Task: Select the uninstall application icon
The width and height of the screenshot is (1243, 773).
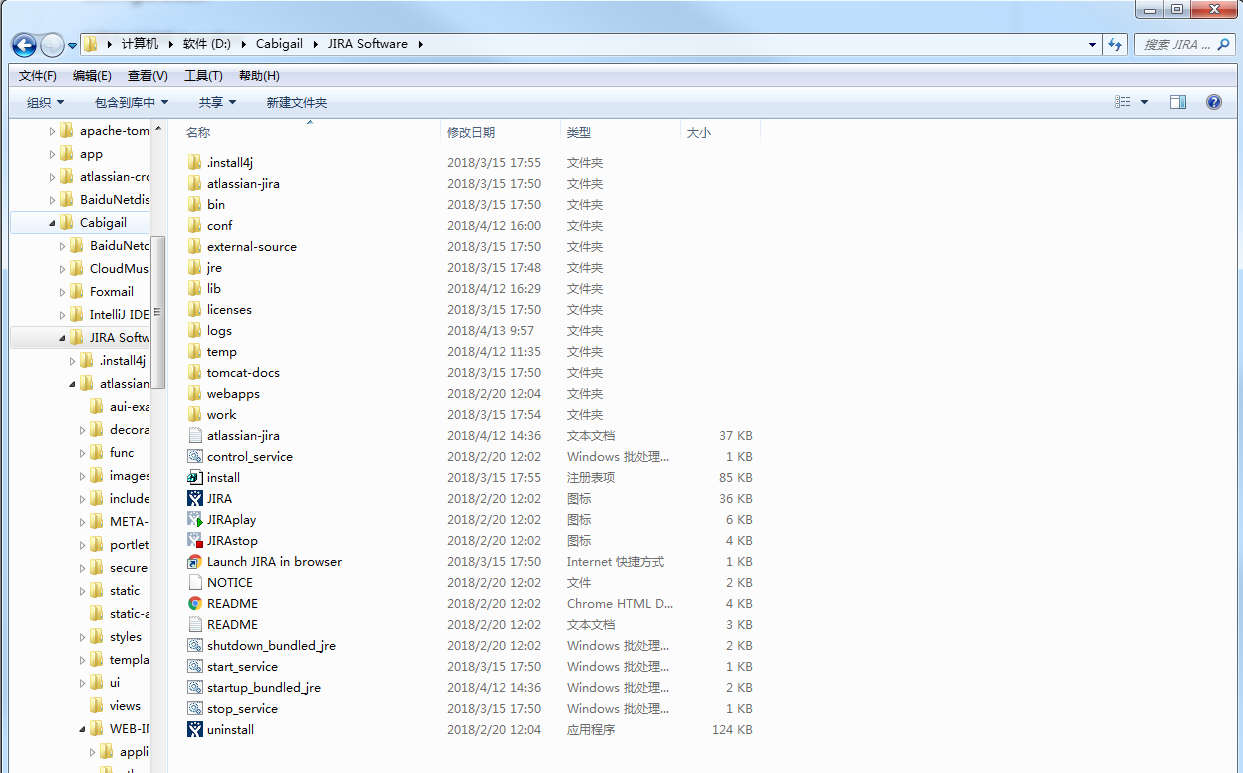Action: pos(195,729)
